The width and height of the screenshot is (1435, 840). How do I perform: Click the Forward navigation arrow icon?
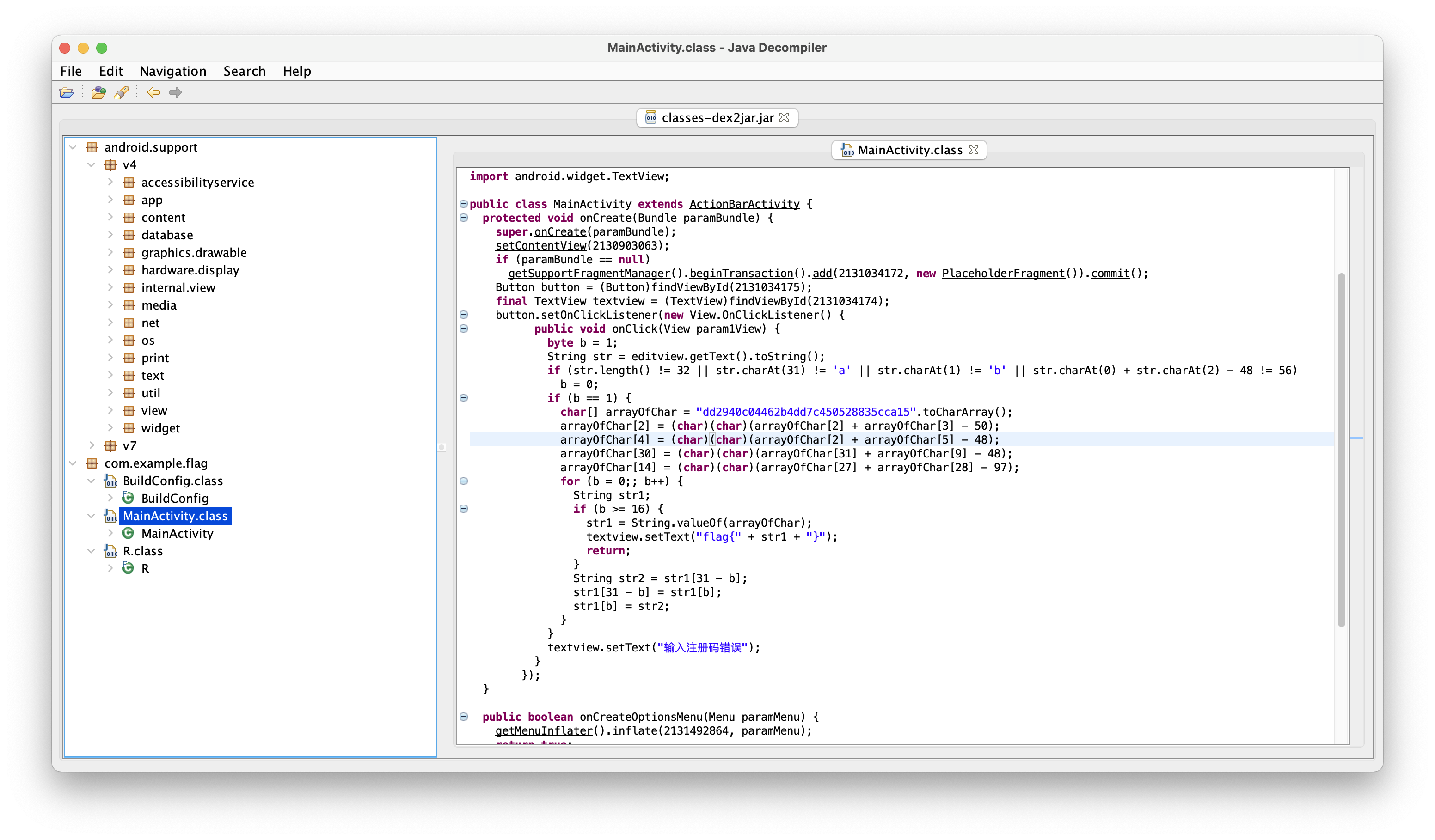(175, 92)
